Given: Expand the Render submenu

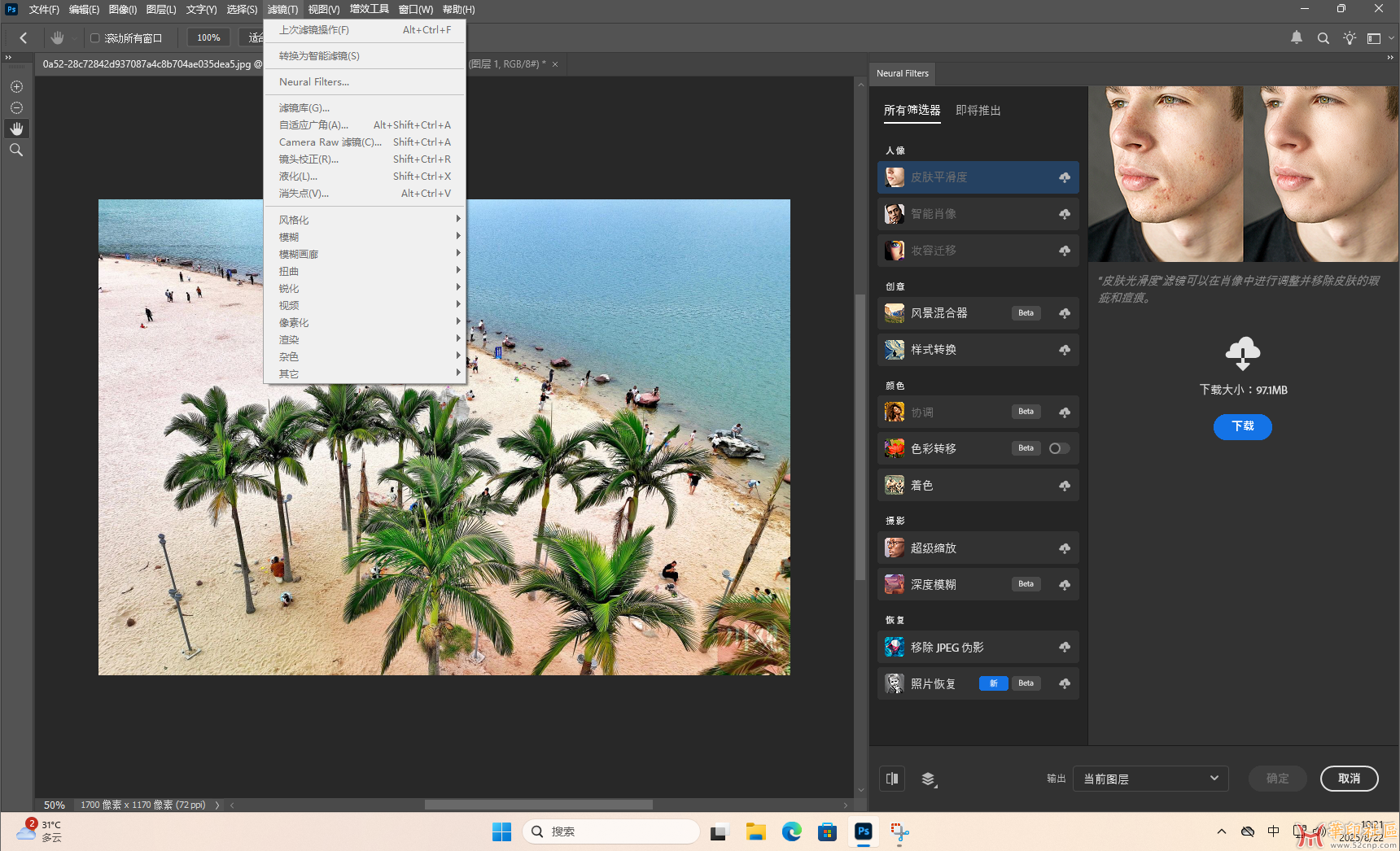Looking at the screenshot, I should pos(364,339).
